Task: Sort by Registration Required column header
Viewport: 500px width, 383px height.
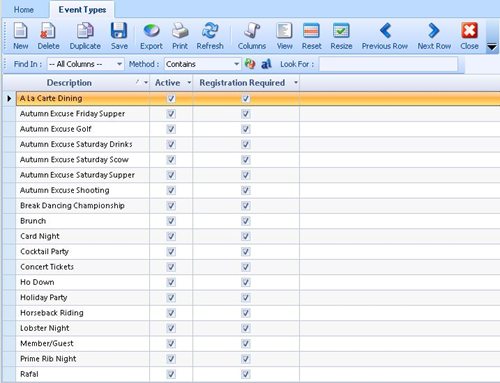Action: click(x=242, y=83)
